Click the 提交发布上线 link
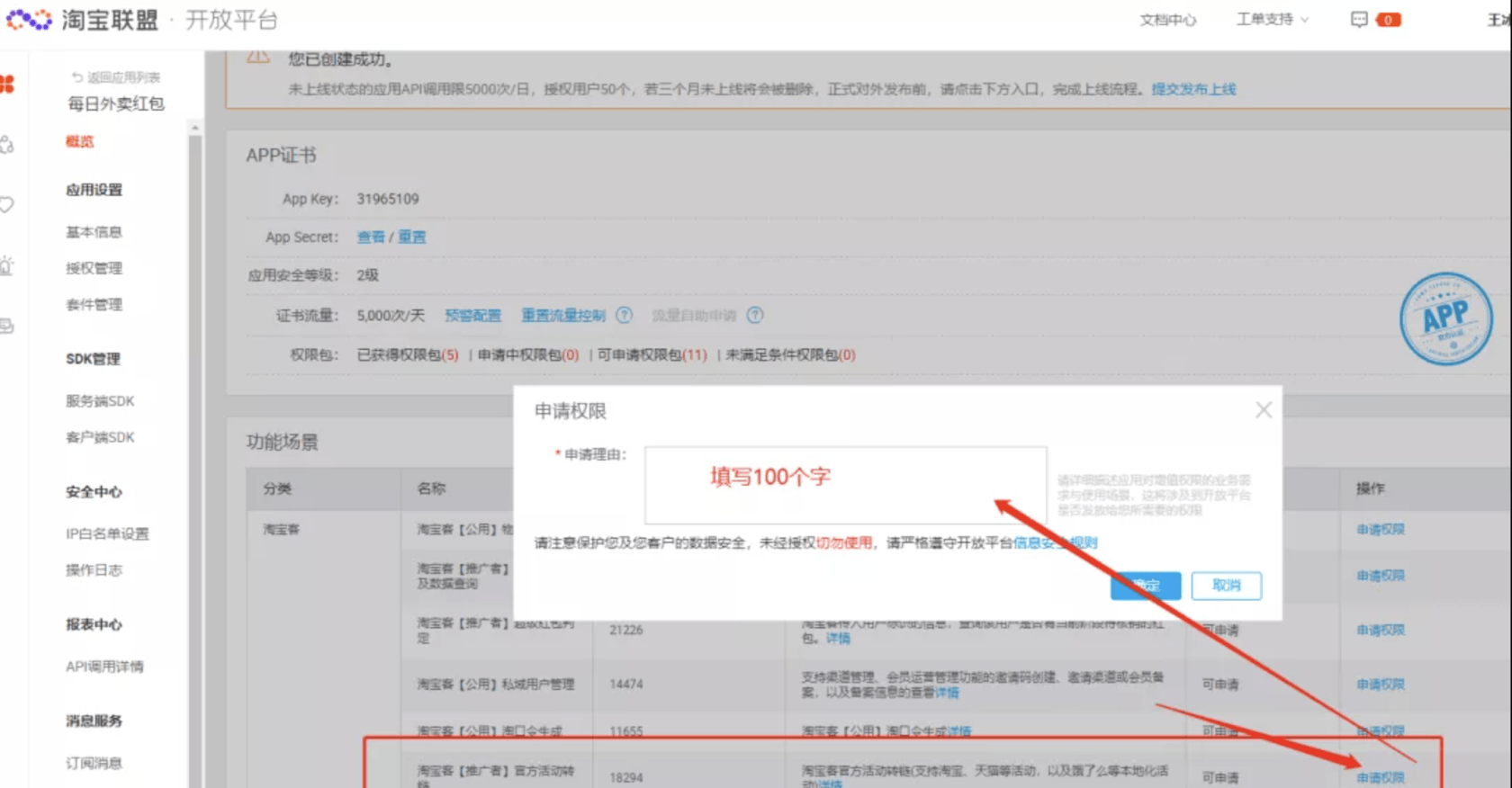The image size is (1512, 788). point(1193,89)
